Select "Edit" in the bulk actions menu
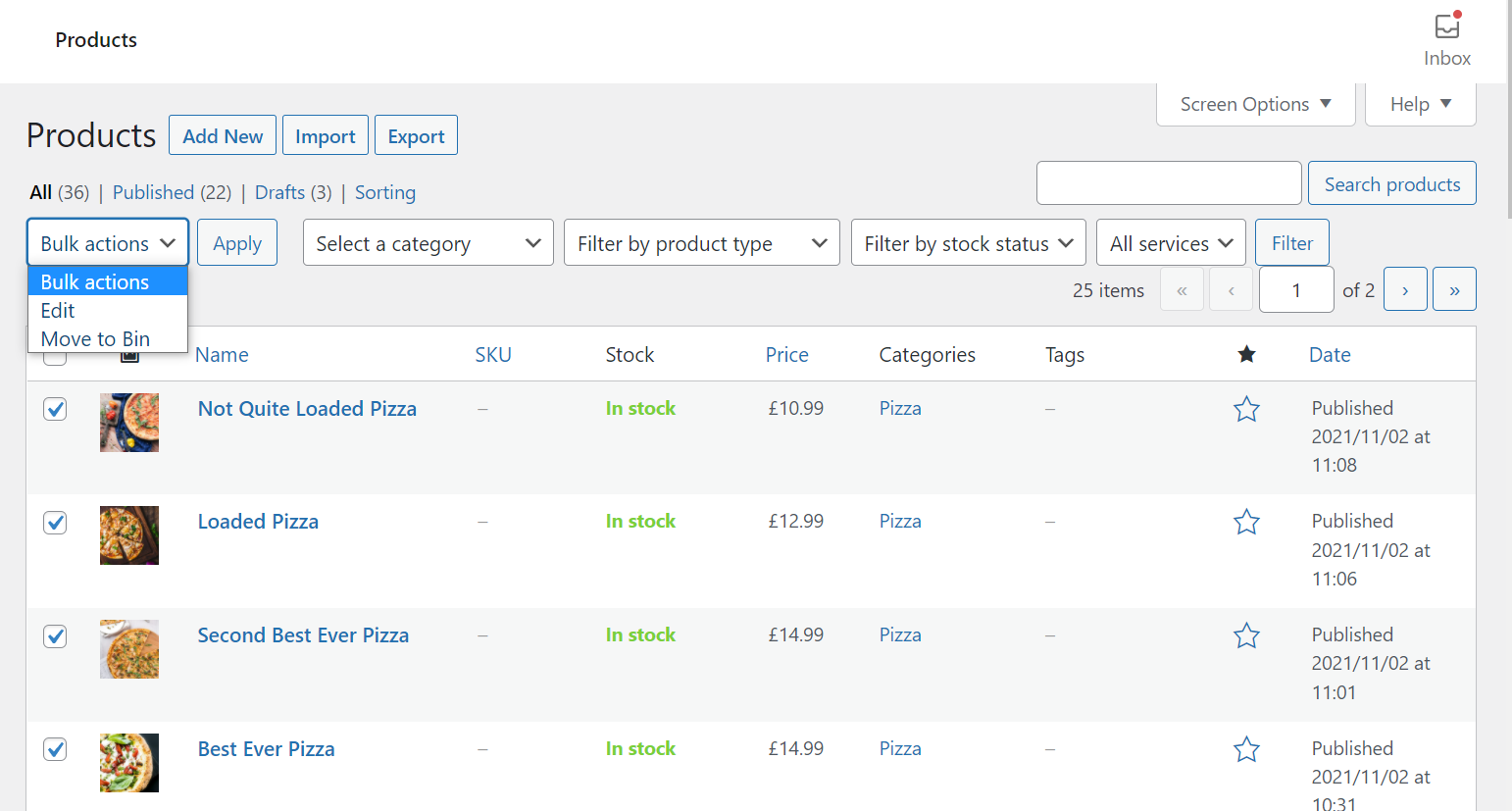Image resolution: width=1512 pixels, height=811 pixels. point(57,310)
